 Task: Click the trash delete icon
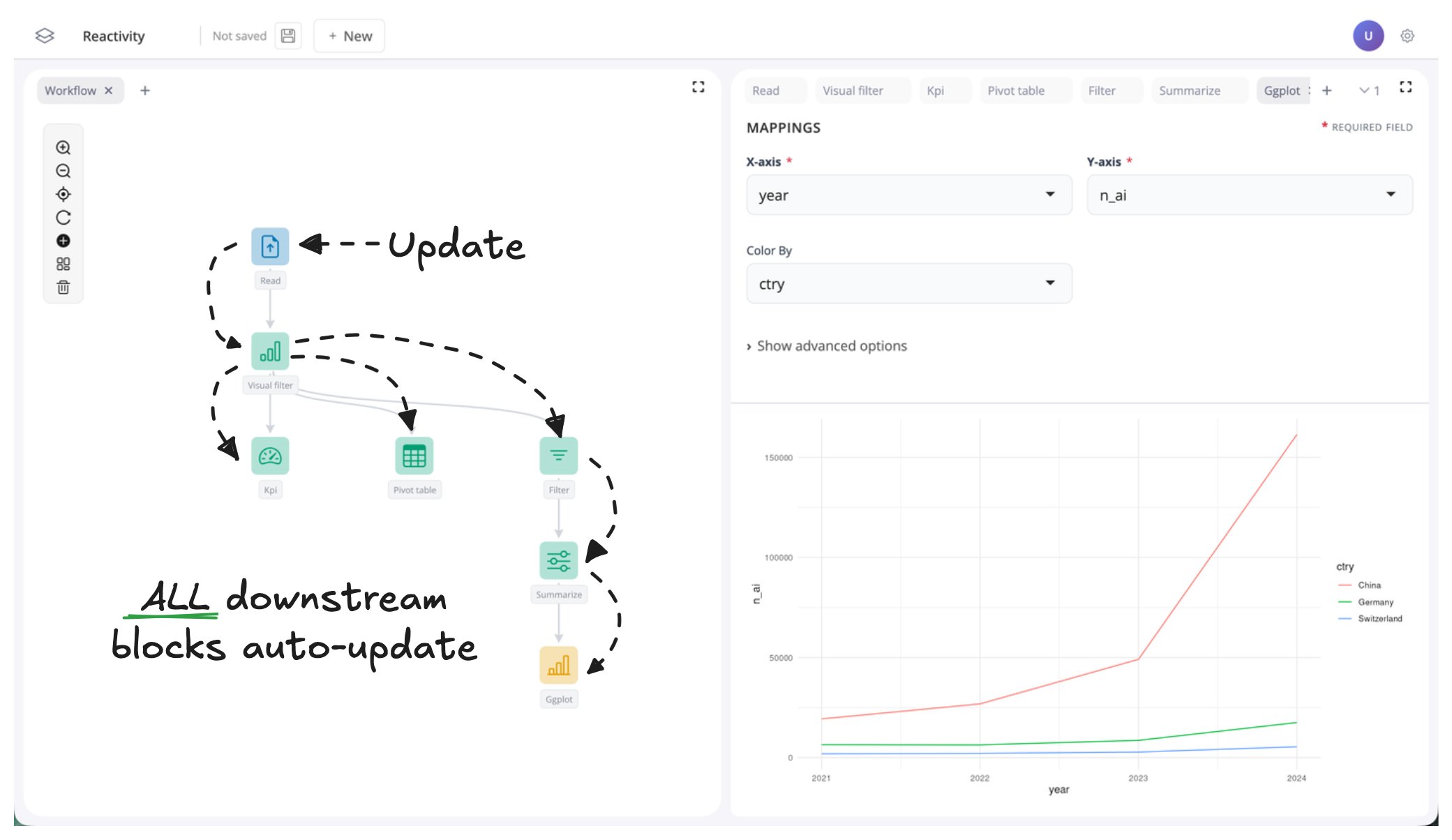coord(63,287)
